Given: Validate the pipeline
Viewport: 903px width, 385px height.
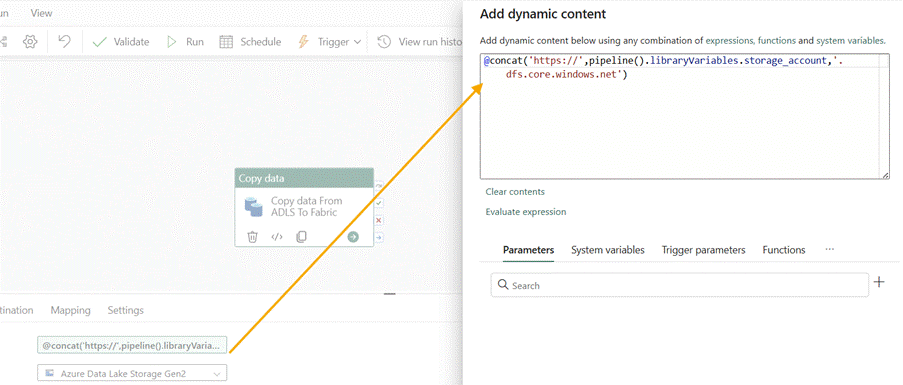Looking at the screenshot, I should (x=121, y=41).
